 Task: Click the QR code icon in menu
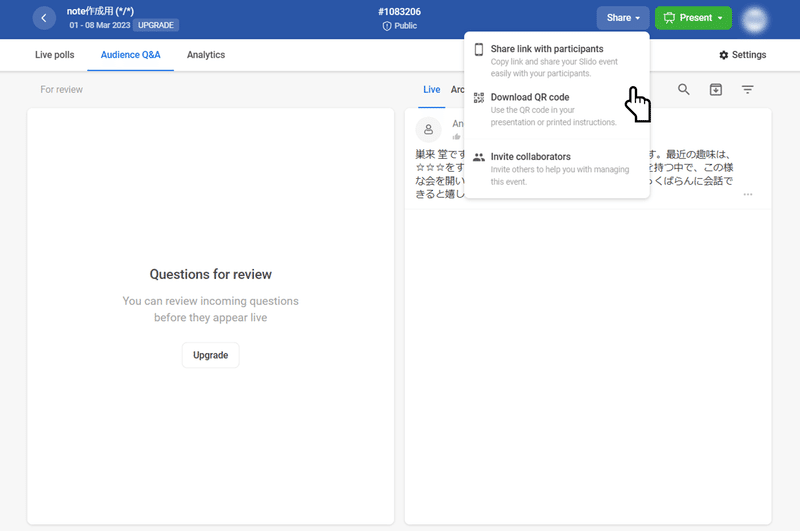click(x=479, y=98)
